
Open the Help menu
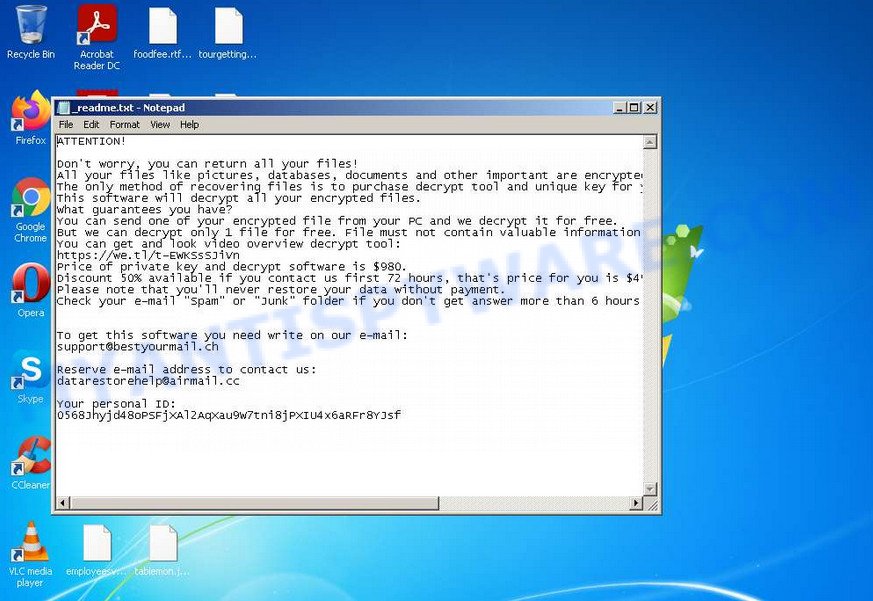click(189, 124)
